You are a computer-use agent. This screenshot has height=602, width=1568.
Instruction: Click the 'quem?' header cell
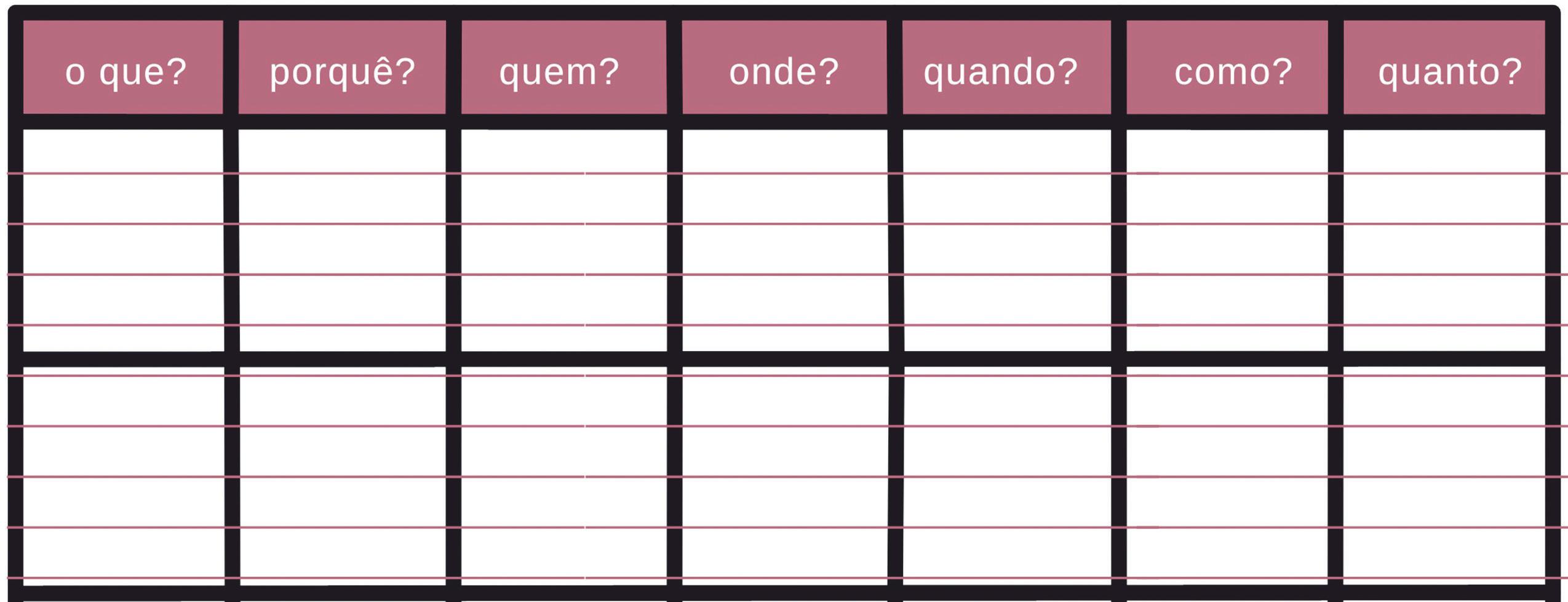pos(564,67)
